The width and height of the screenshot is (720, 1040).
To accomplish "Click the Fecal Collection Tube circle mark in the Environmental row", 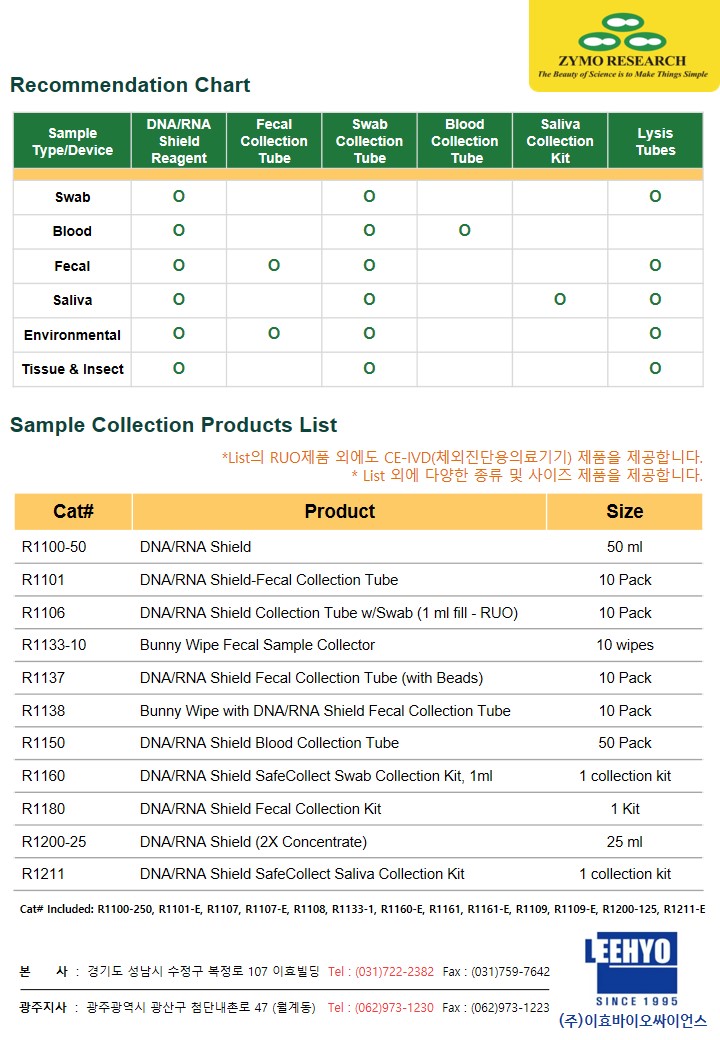I will click(x=274, y=333).
